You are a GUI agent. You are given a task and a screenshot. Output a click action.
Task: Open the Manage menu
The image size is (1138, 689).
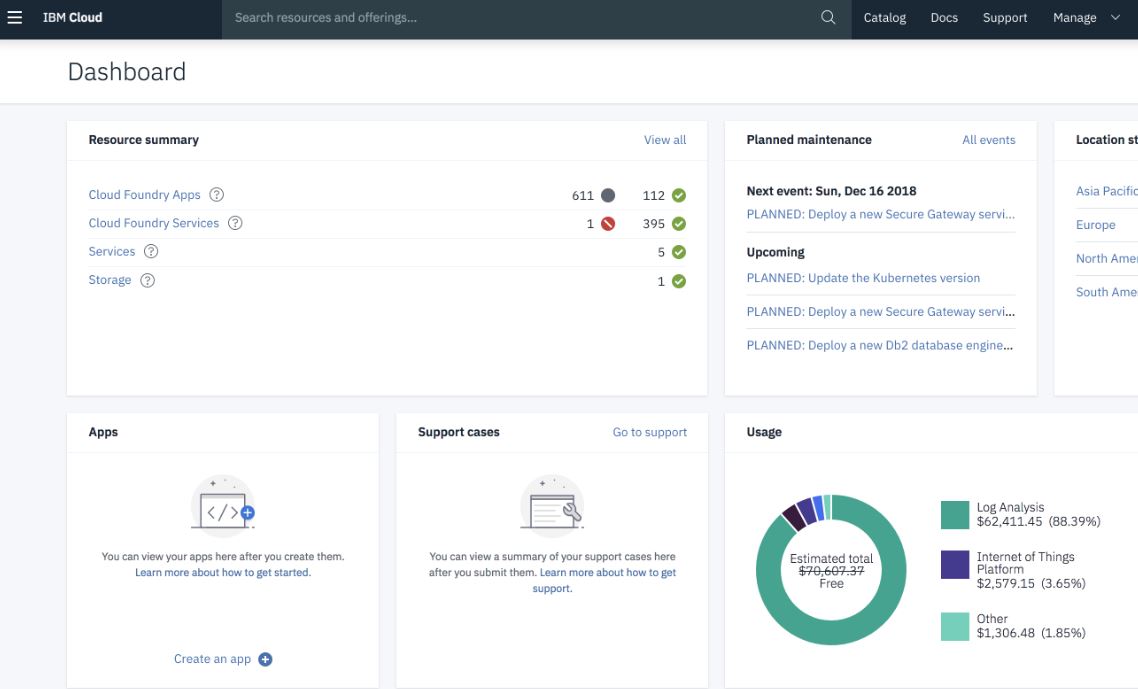point(1075,17)
